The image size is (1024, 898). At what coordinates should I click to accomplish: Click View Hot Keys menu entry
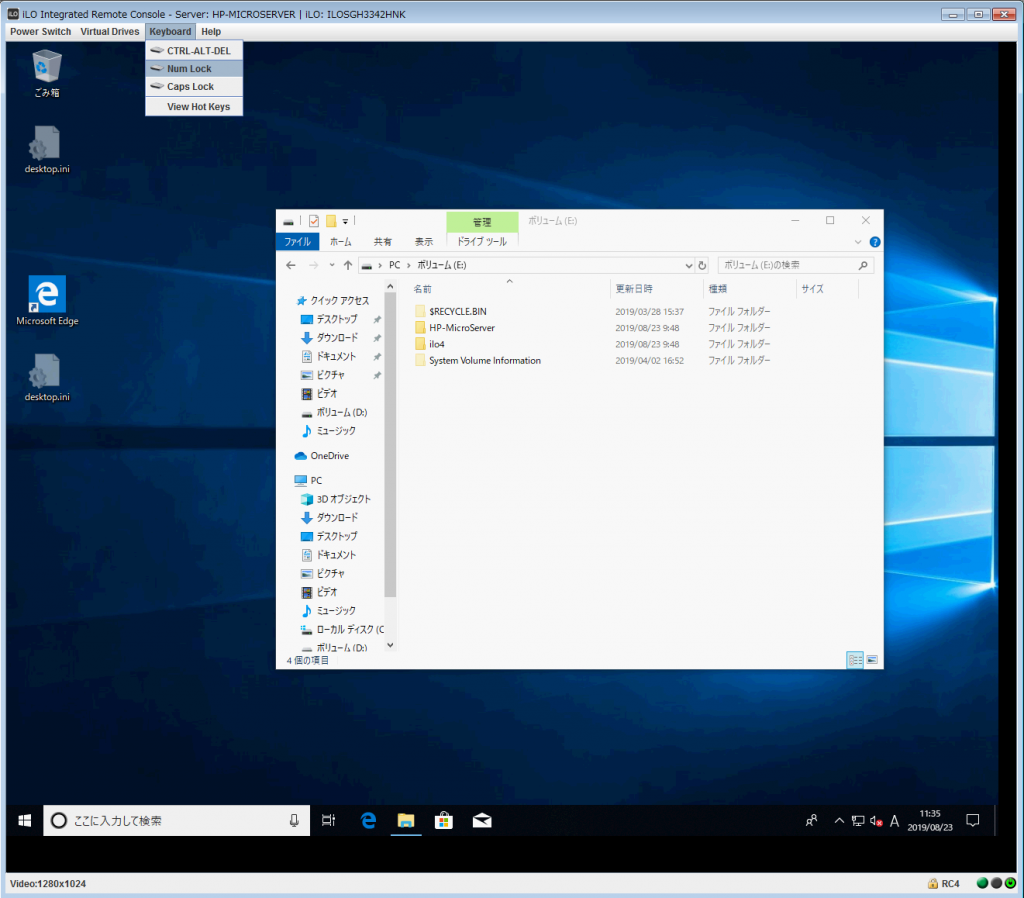click(198, 107)
